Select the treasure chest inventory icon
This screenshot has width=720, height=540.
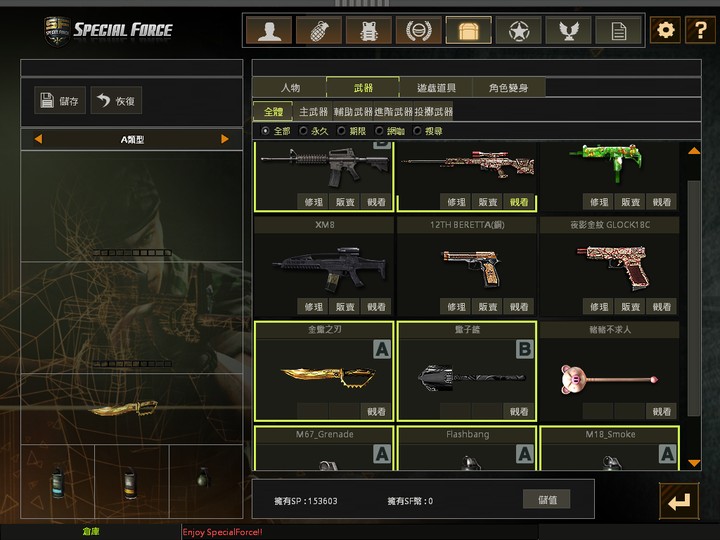pos(468,30)
